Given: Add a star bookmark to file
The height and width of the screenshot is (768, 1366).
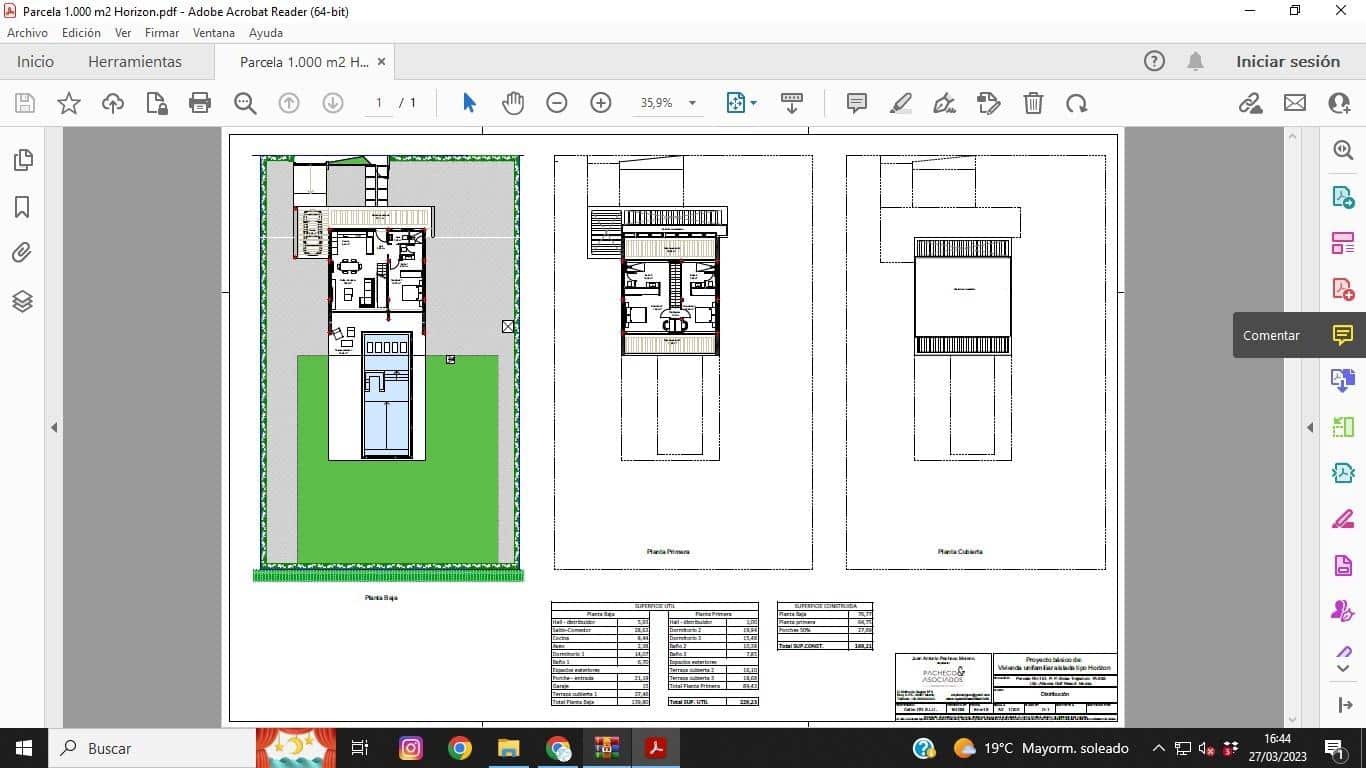Looking at the screenshot, I should (69, 103).
